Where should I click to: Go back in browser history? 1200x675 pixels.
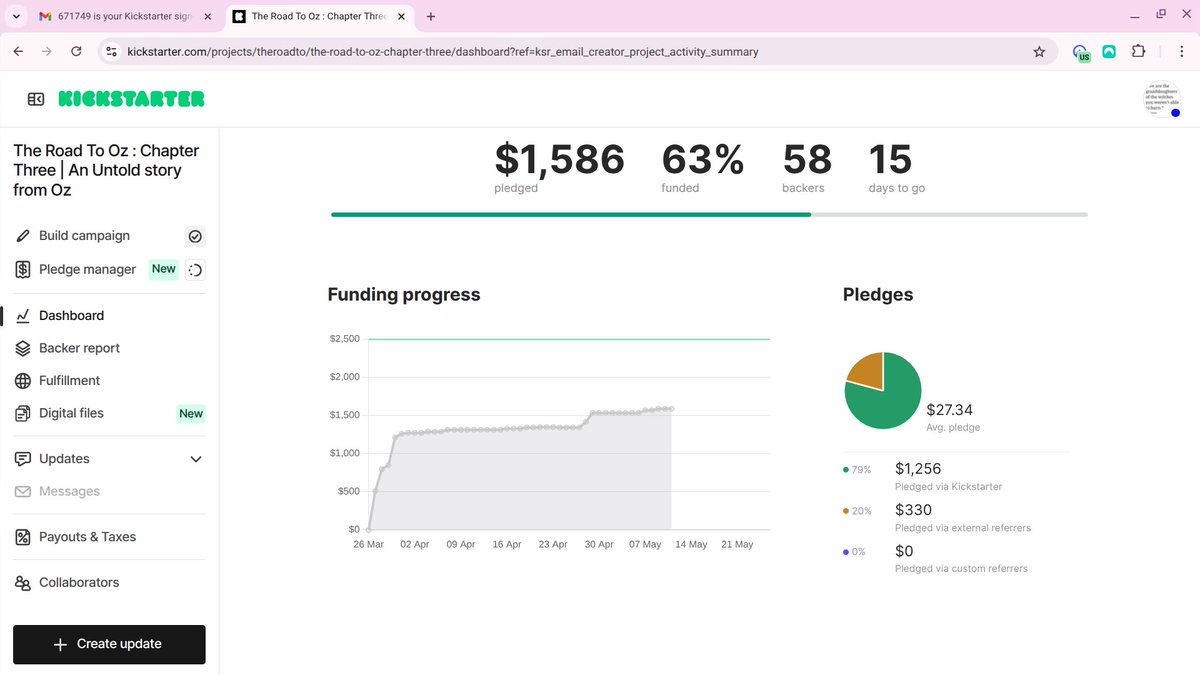tap(18, 52)
